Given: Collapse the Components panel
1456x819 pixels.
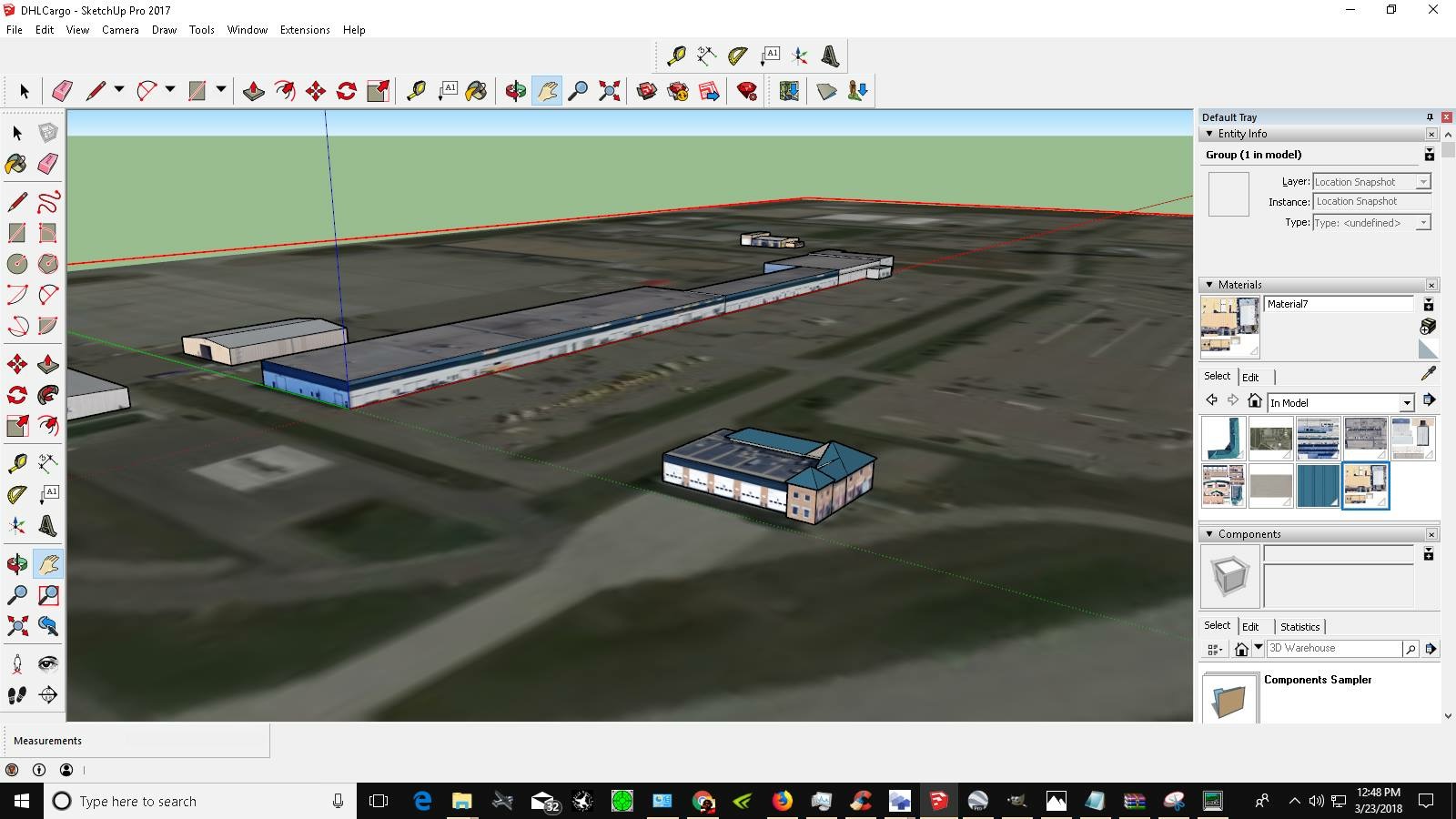Looking at the screenshot, I should click(1209, 534).
